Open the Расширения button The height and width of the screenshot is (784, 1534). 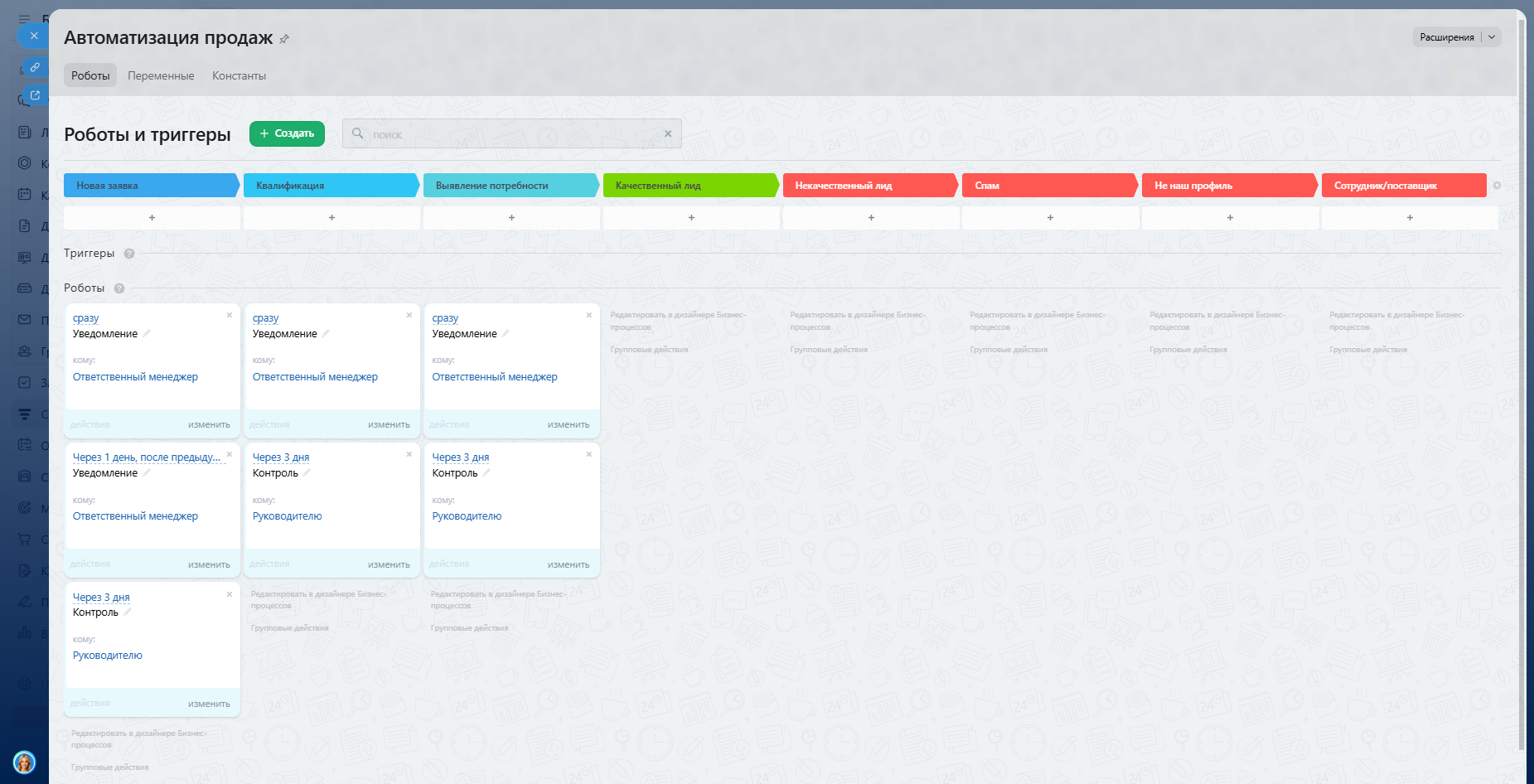[x=1446, y=37]
